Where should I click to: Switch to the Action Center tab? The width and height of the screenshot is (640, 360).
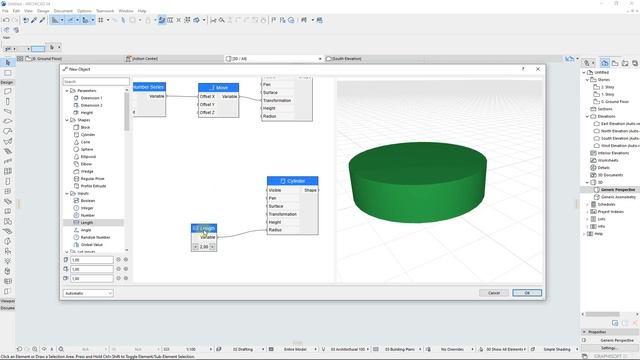point(173,59)
